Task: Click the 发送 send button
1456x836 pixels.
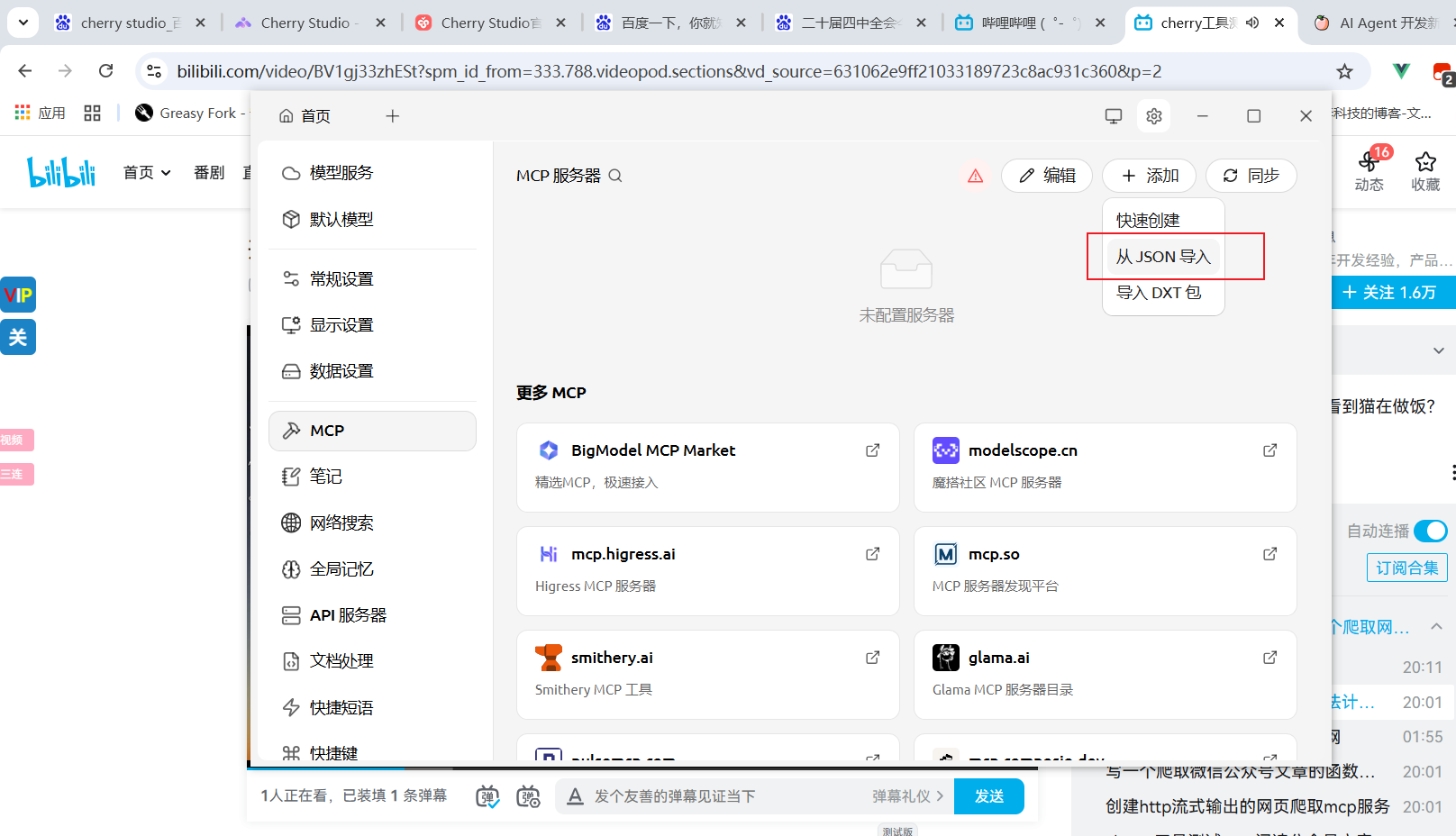Action: 988,796
